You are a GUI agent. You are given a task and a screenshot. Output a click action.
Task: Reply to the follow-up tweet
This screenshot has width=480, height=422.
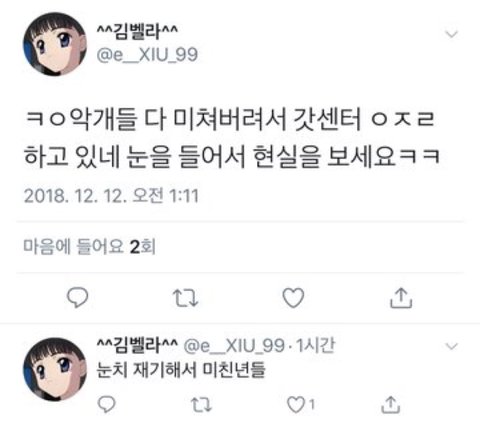pos(107,404)
